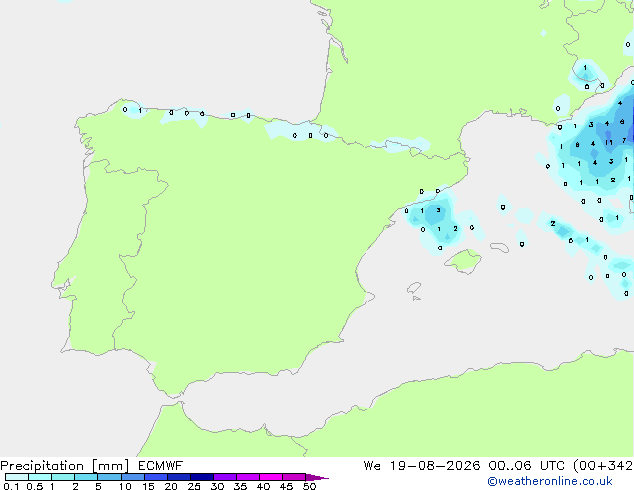Click the forecast date We 19-08-2026 text
The image size is (634, 490).
(422, 466)
